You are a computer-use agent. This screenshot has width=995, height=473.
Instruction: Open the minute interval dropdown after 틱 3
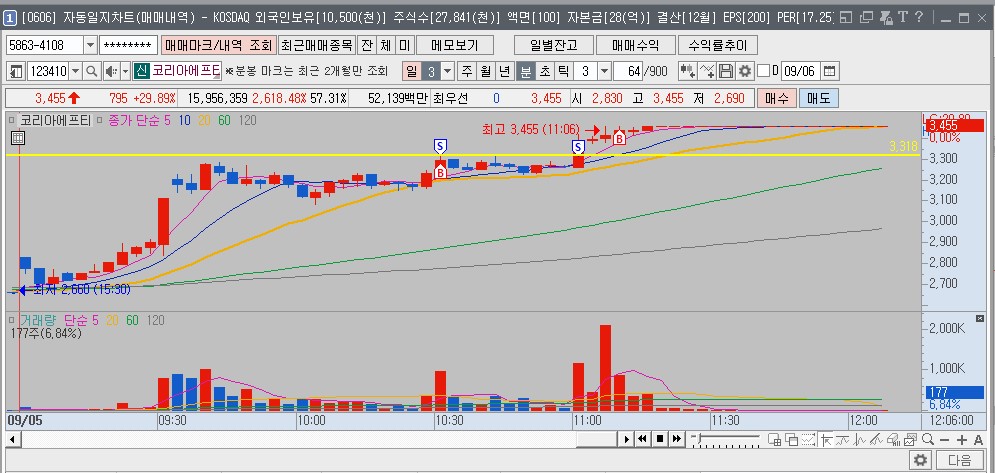(604, 71)
